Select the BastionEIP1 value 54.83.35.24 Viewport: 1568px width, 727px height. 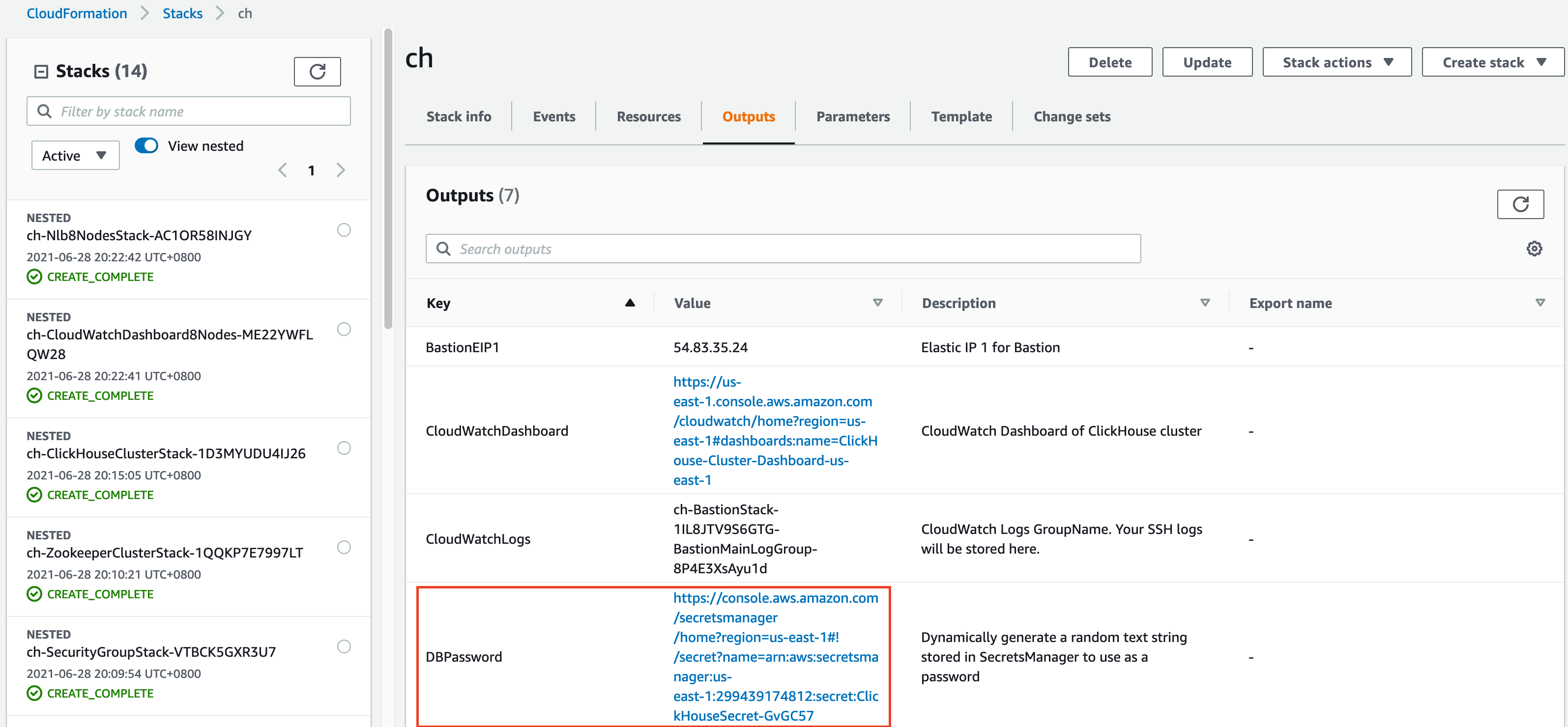(710, 347)
